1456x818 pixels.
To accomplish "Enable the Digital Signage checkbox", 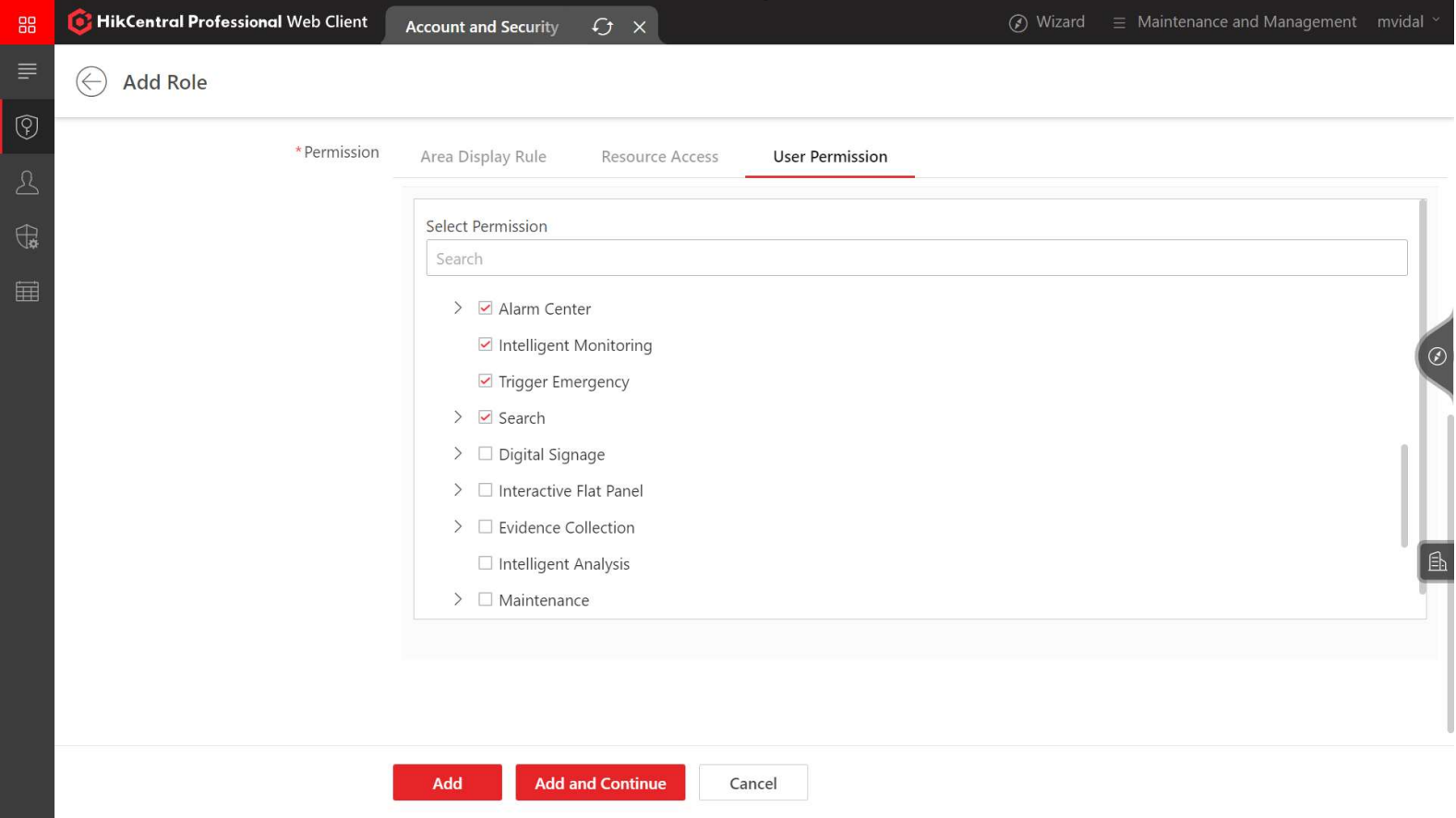I will coord(485,453).
